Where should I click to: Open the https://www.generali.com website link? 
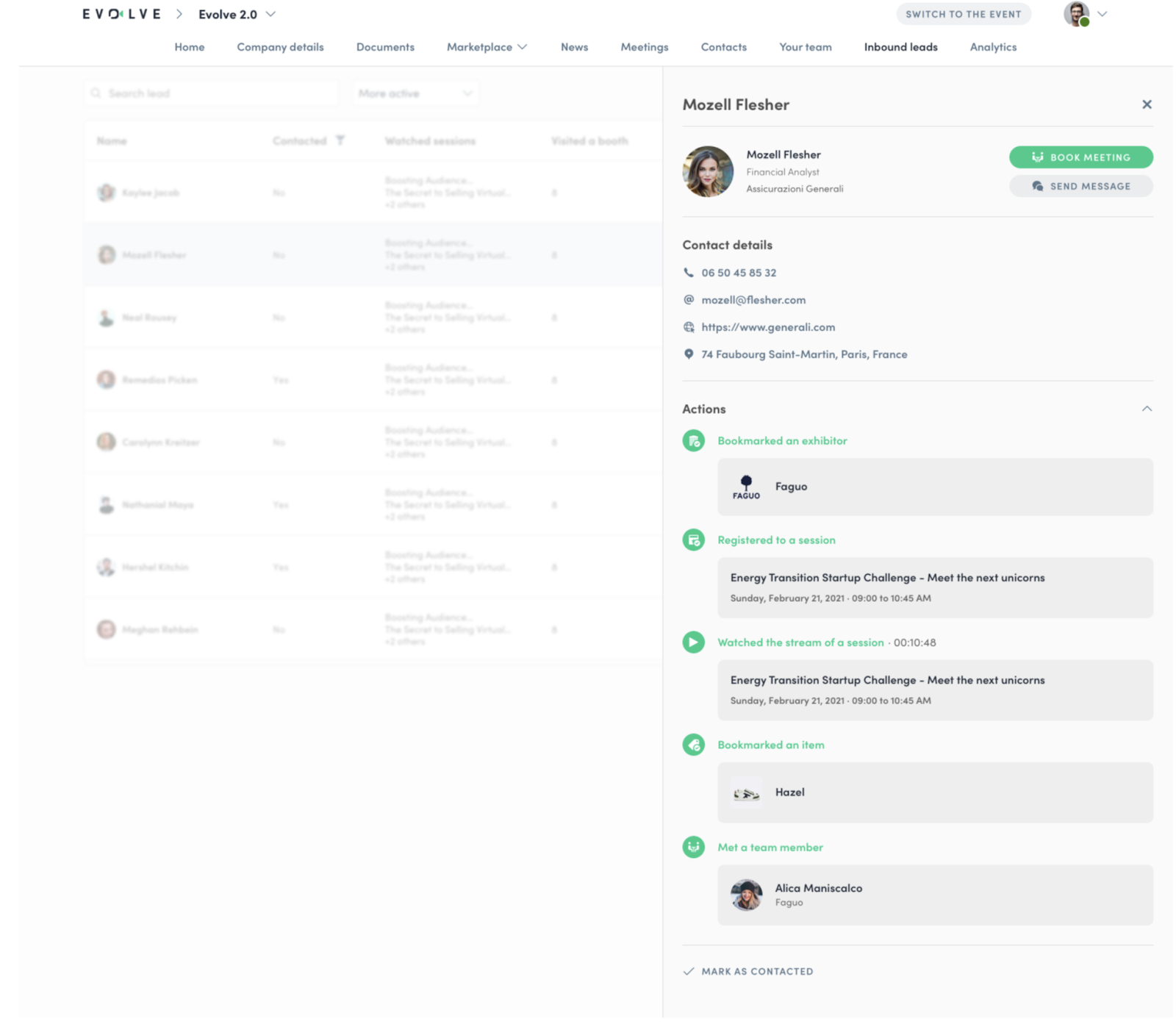tap(768, 327)
